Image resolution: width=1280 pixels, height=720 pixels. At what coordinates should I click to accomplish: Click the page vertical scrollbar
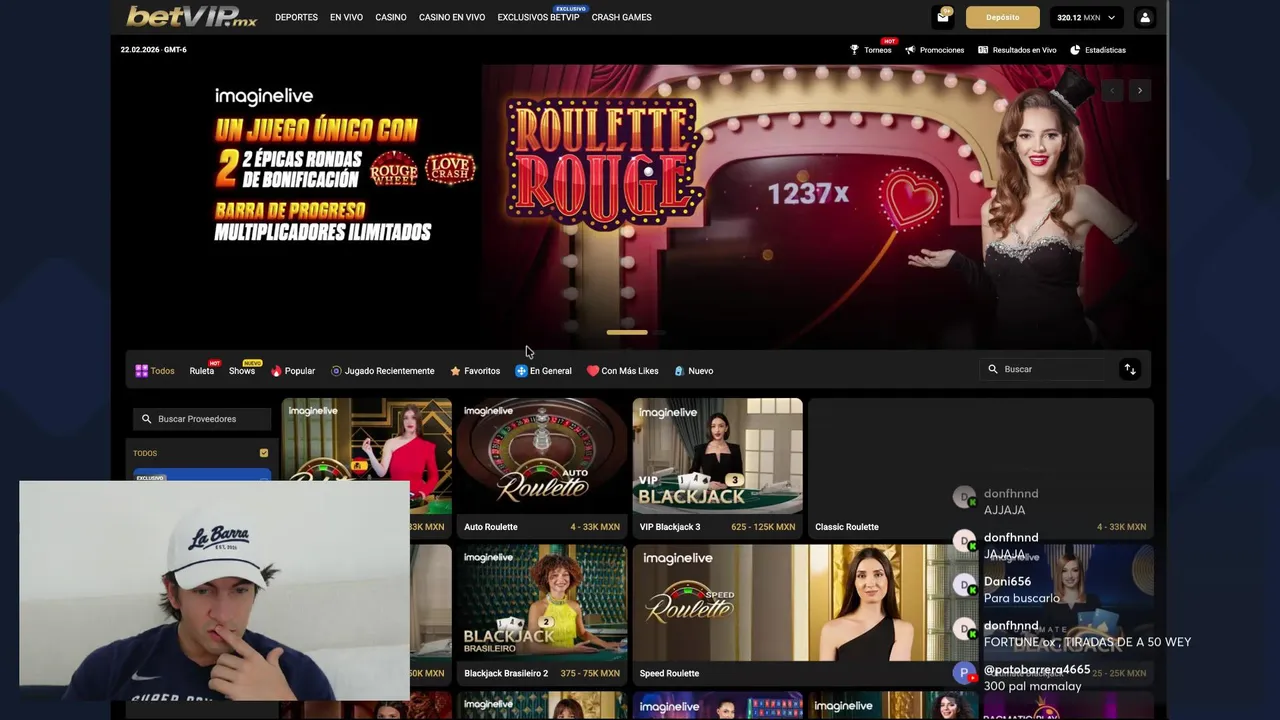(1169, 90)
